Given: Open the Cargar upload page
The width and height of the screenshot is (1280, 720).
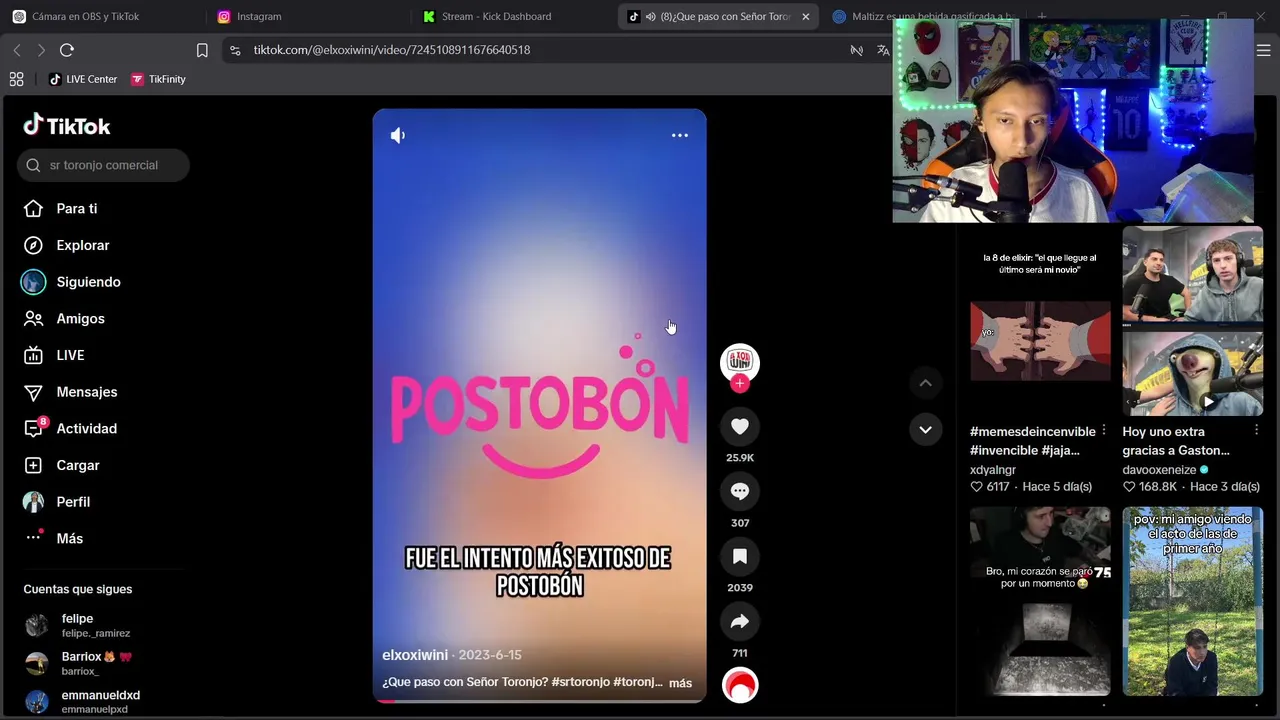Looking at the screenshot, I should pos(61,465).
